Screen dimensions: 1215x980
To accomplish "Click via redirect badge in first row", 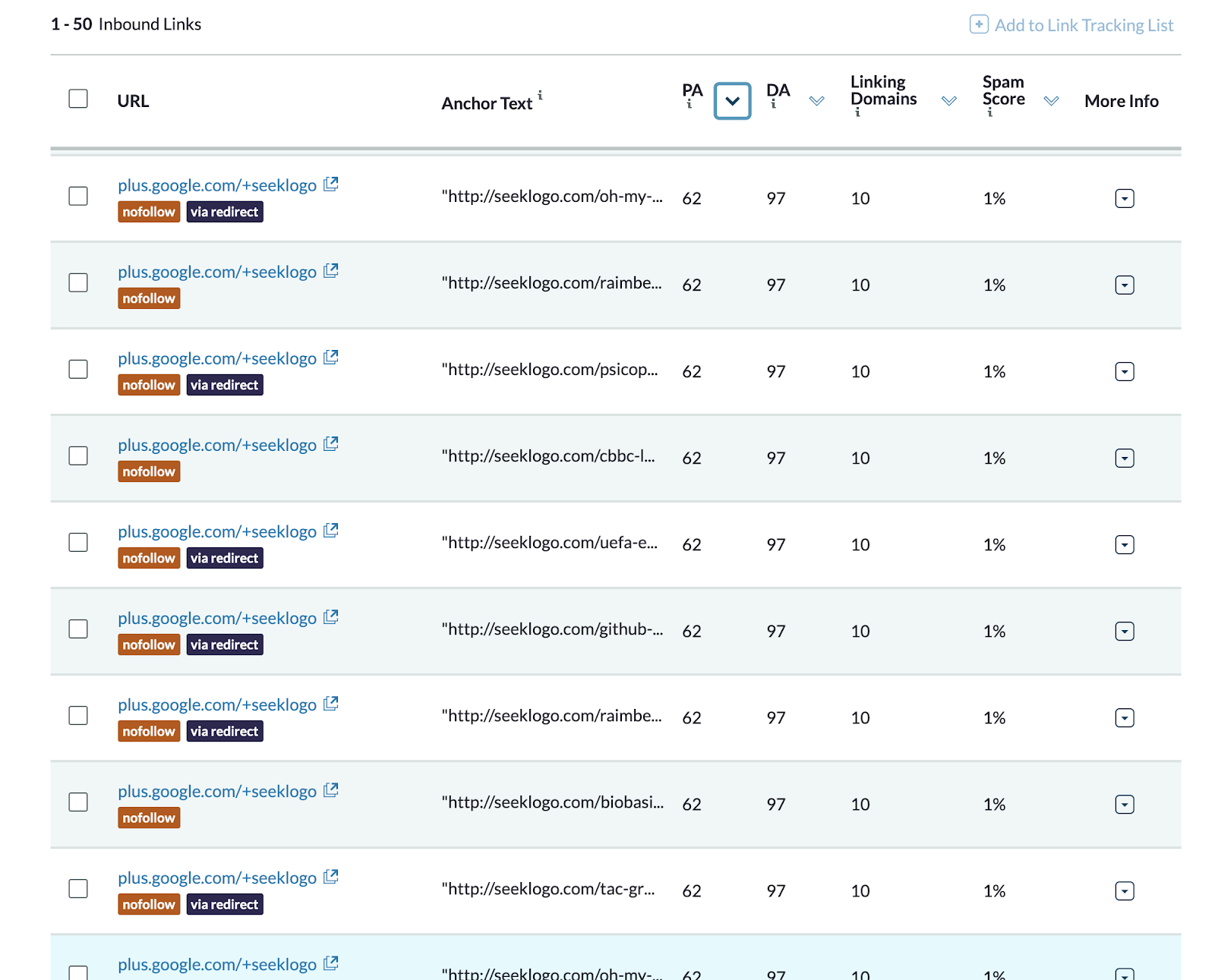I will (225, 212).
